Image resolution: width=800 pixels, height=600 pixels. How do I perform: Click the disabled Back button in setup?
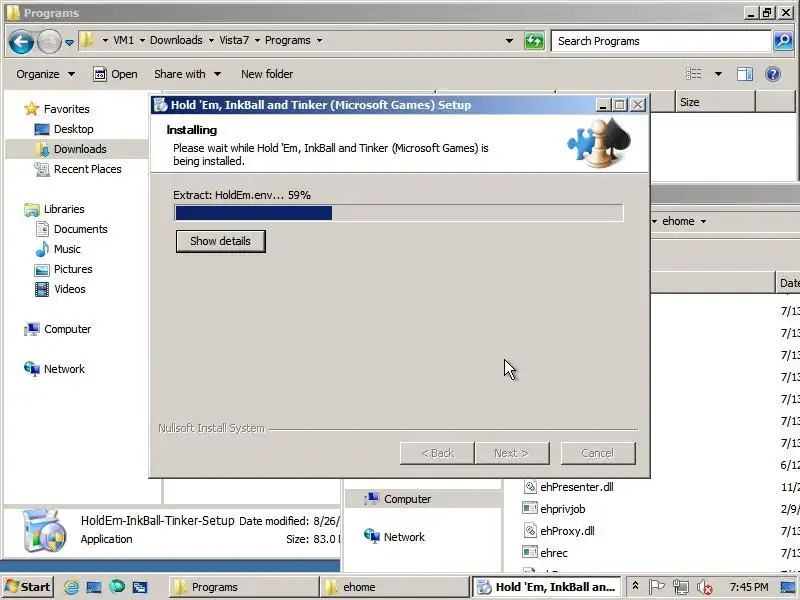tap(437, 453)
